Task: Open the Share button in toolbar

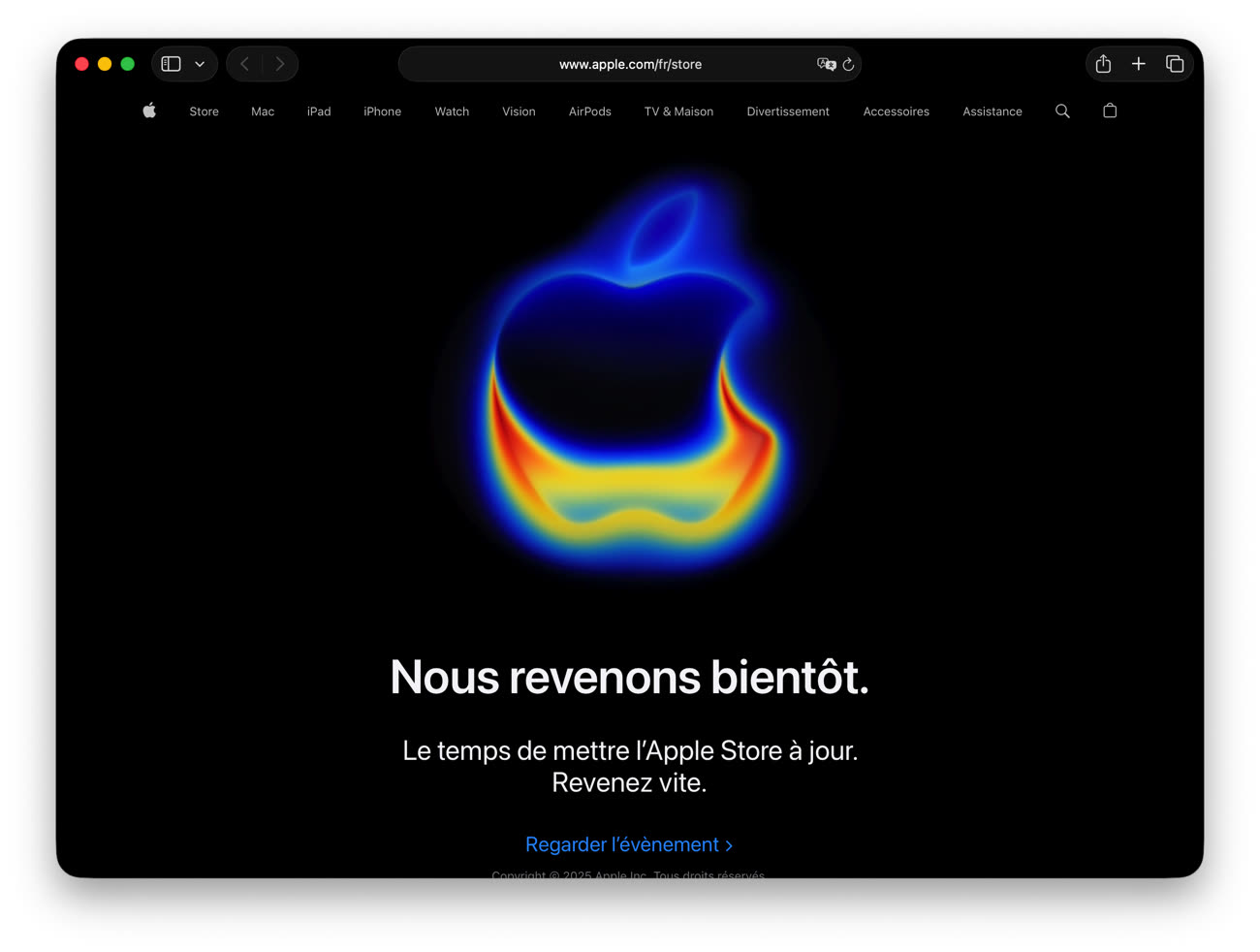Action: [x=1103, y=64]
